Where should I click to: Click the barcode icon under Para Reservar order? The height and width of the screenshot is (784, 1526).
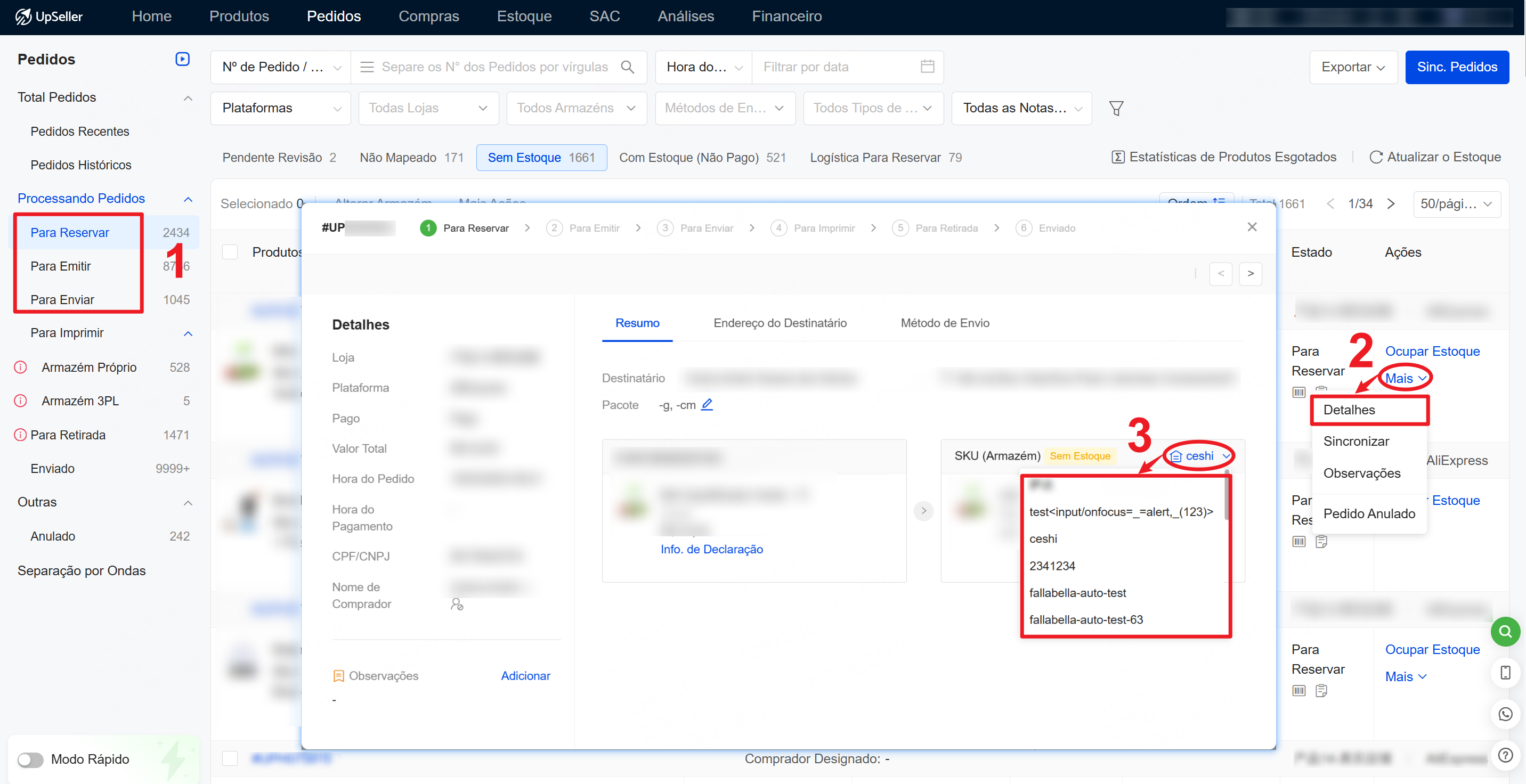point(1298,392)
